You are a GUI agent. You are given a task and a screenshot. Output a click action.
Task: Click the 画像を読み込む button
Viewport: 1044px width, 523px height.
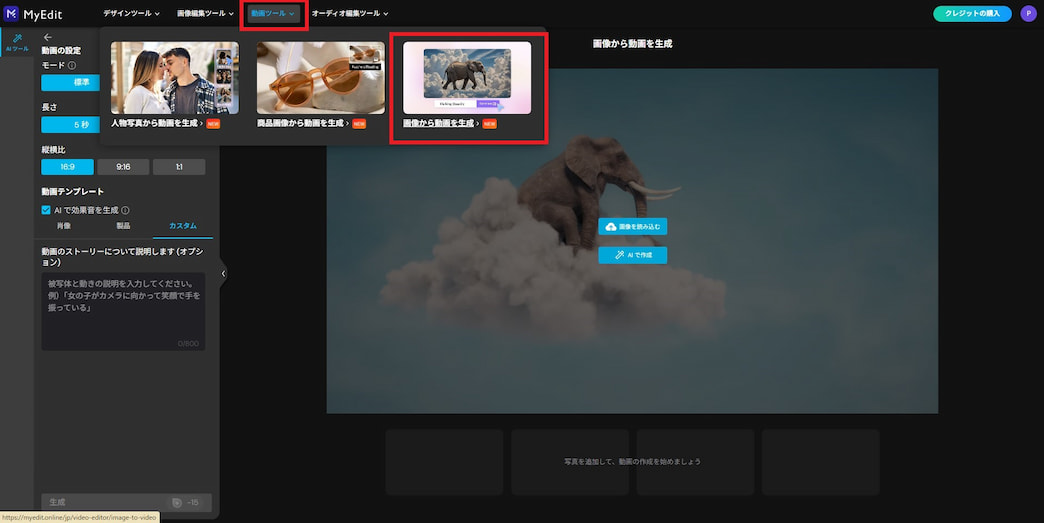tap(633, 227)
